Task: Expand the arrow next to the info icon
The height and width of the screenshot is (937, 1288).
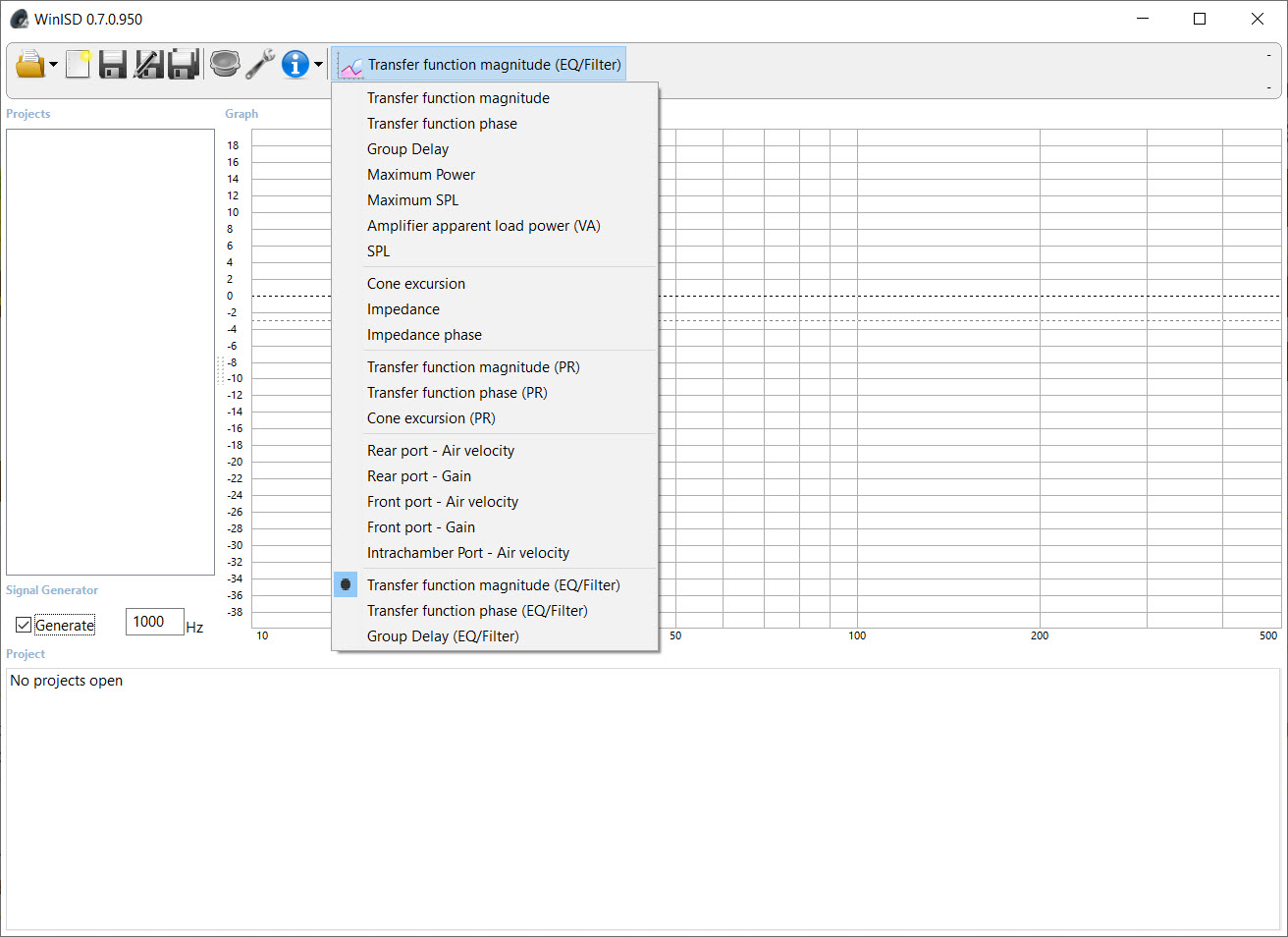Action: (x=318, y=66)
